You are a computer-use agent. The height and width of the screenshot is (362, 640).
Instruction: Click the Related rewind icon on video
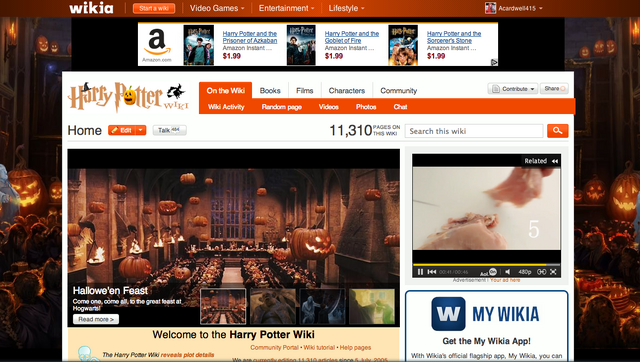pos(555,161)
